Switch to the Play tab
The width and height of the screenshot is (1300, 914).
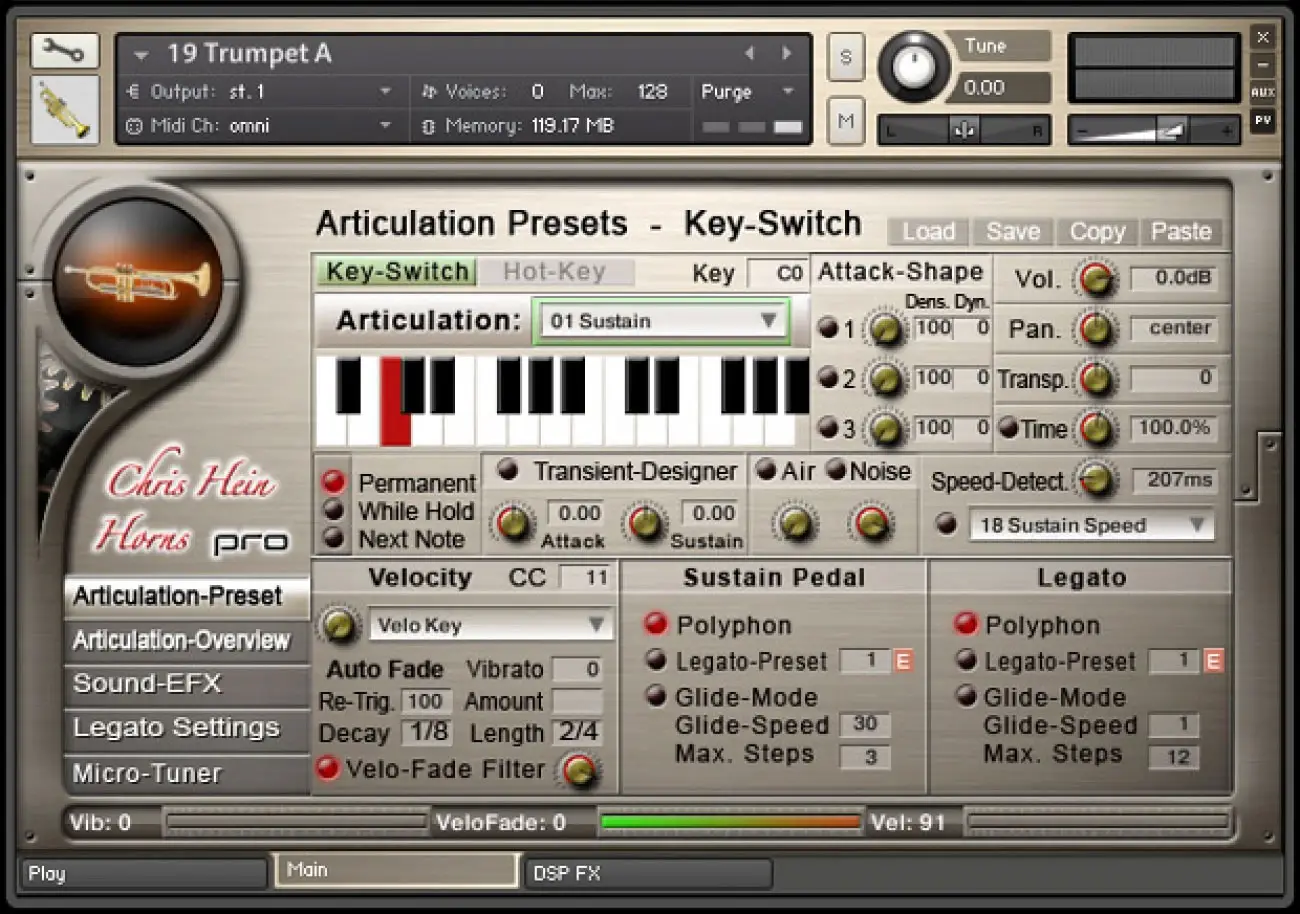click(x=144, y=873)
